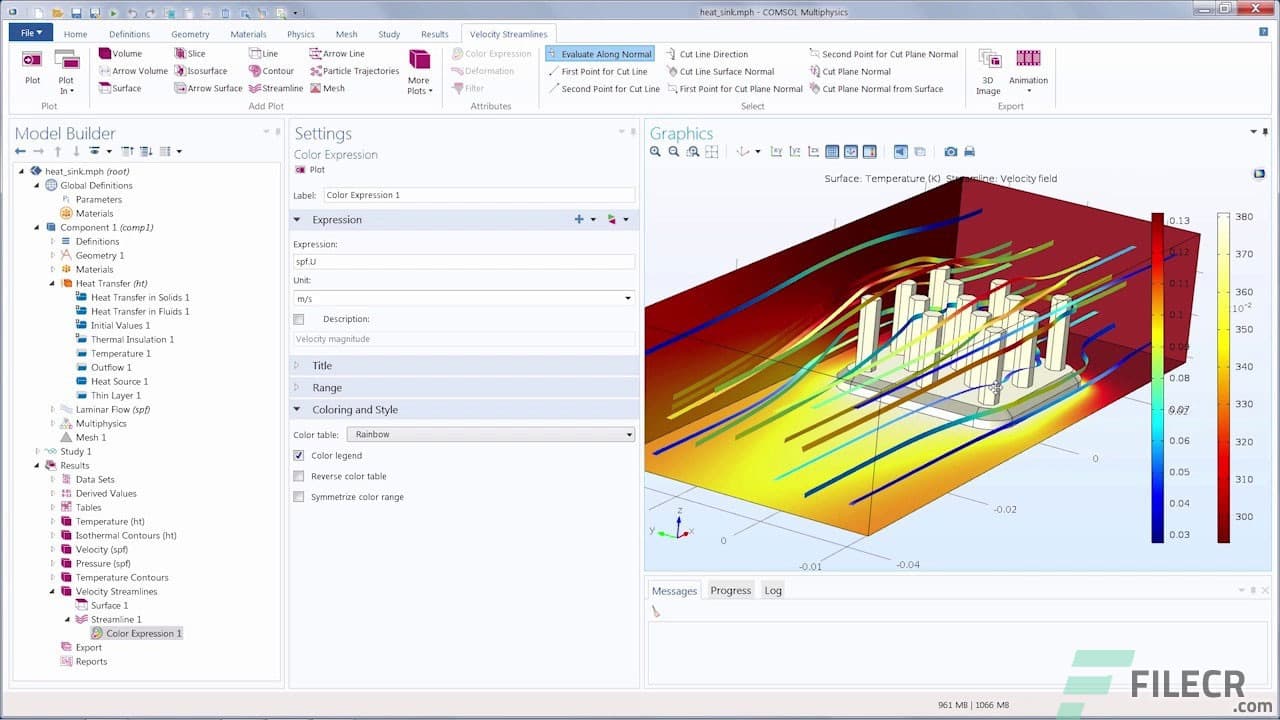Take a snapshot using the camera icon
Viewport: 1280px width, 720px height.
tap(950, 151)
